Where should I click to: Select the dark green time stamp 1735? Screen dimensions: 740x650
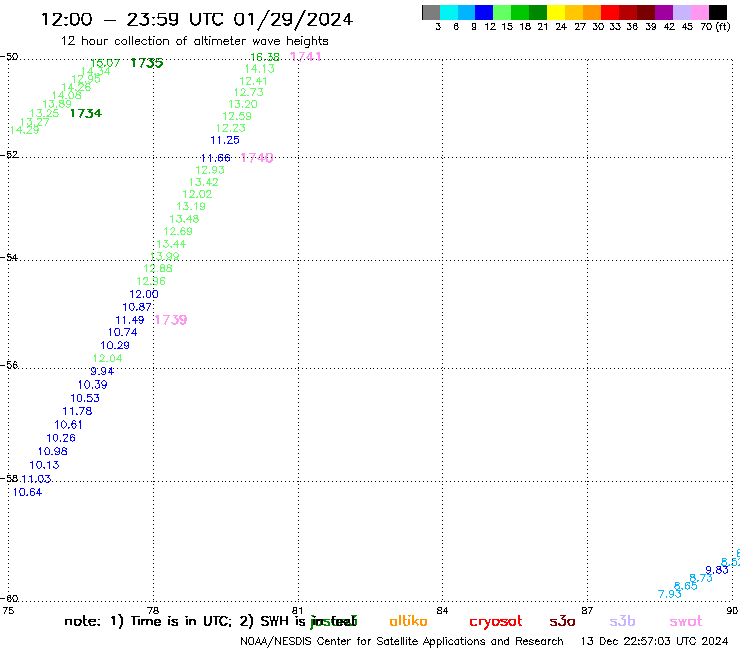[147, 63]
